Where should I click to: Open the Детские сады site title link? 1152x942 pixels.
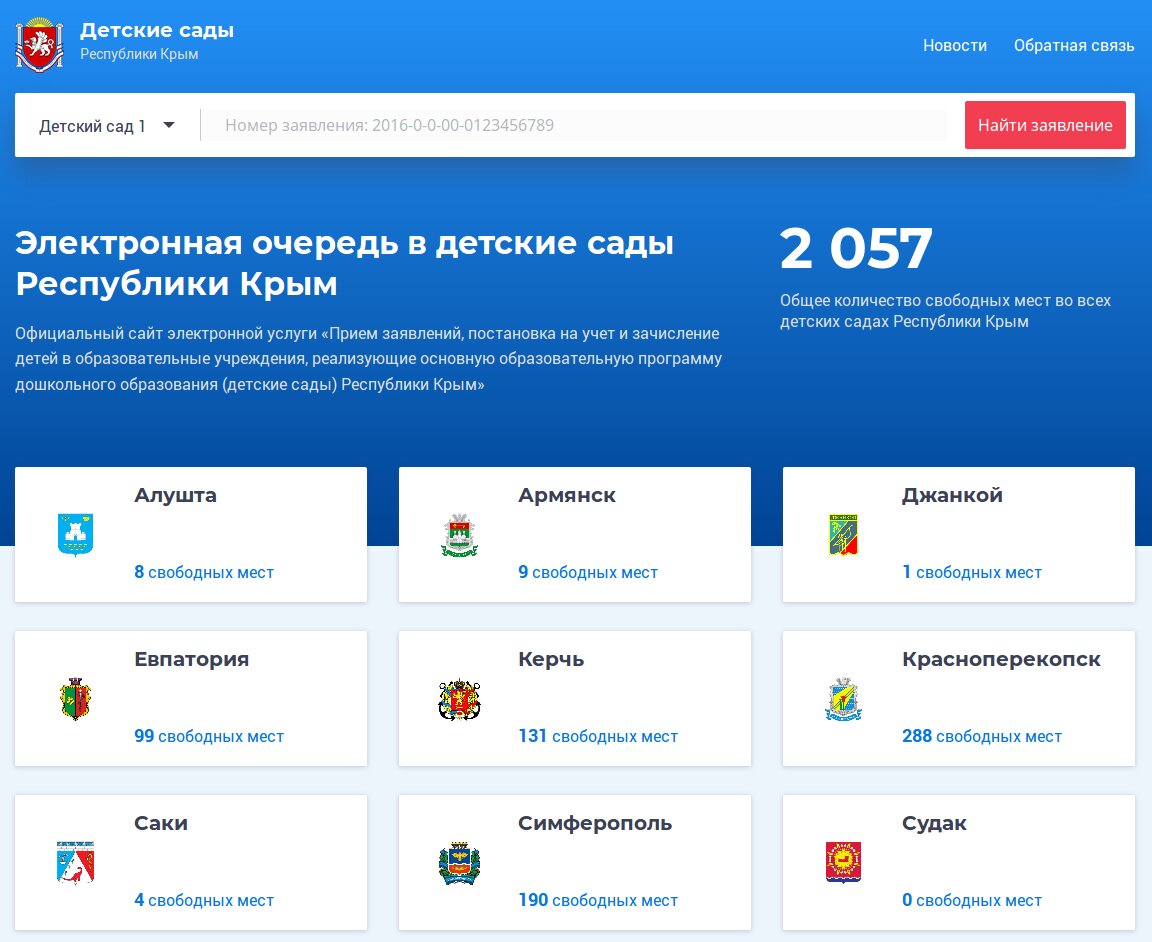tap(157, 31)
